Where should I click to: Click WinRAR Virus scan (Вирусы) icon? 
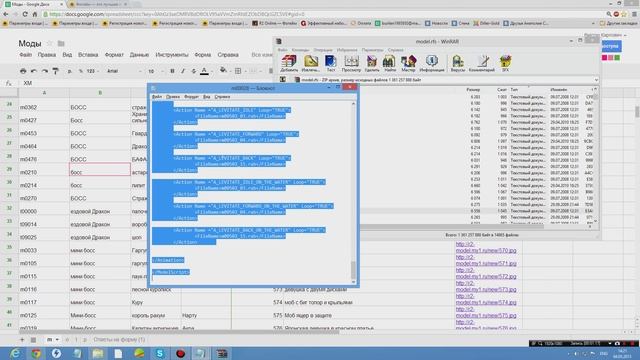pos(458,63)
